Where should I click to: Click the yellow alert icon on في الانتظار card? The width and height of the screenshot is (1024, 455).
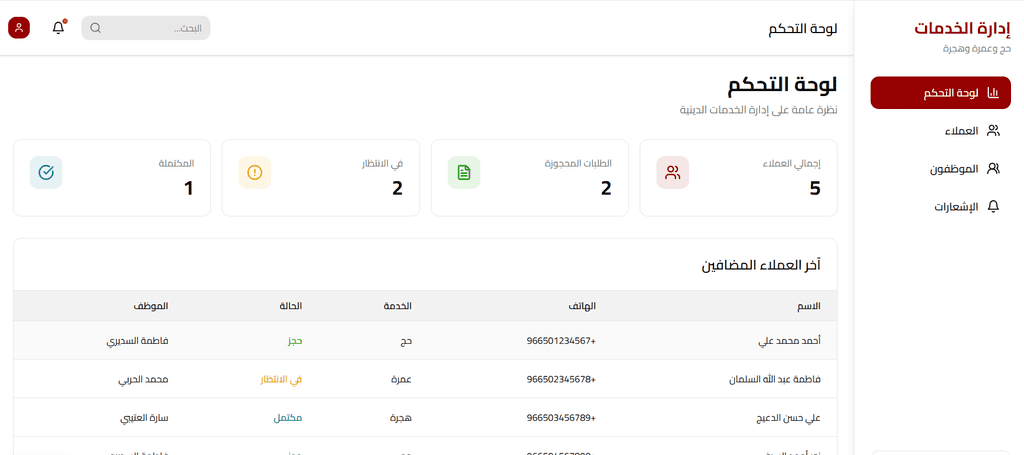click(x=255, y=173)
